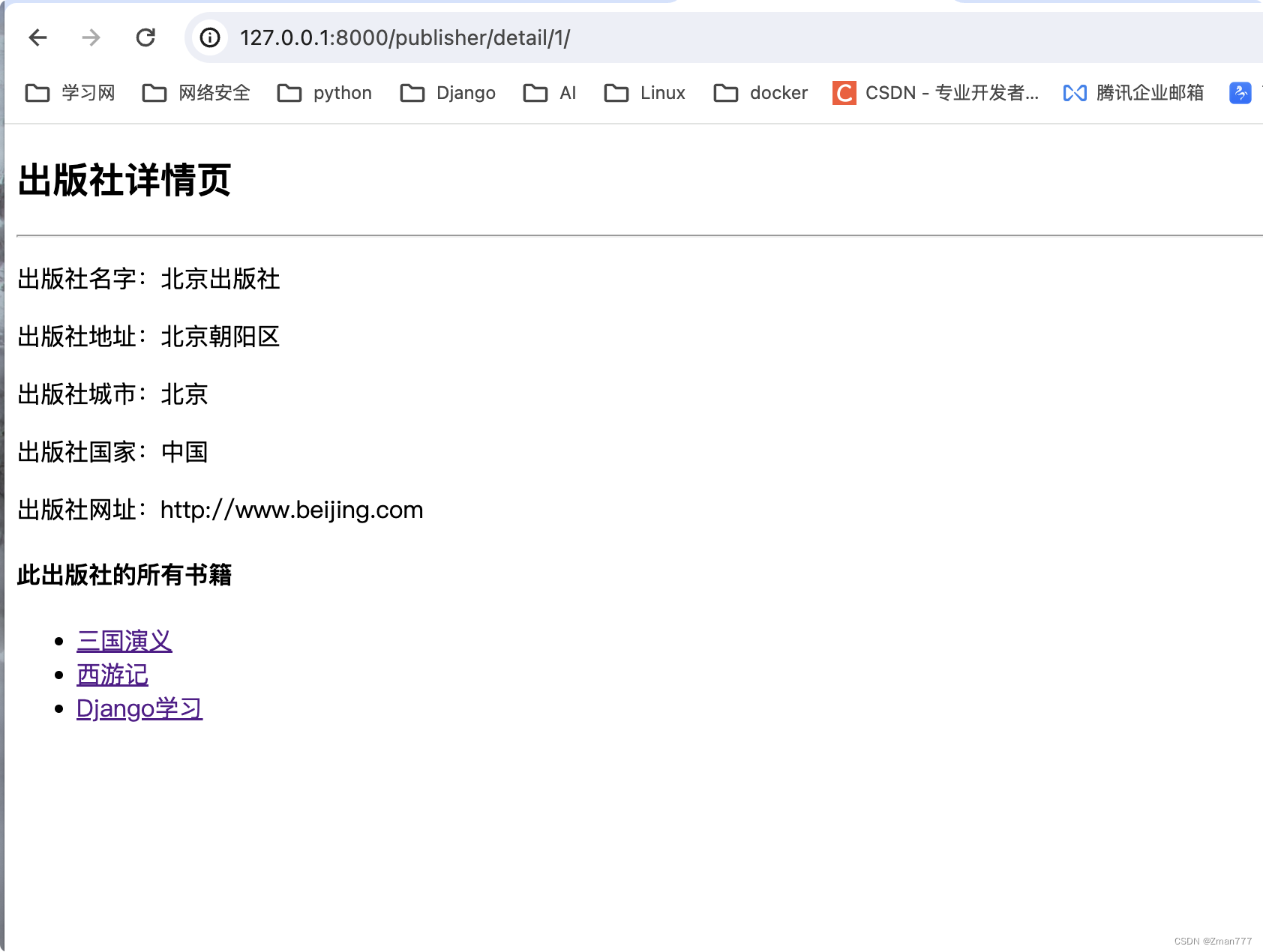
Task: Open the CSDN 专业开发者 bookmark
Action: pyautogui.click(x=936, y=93)
